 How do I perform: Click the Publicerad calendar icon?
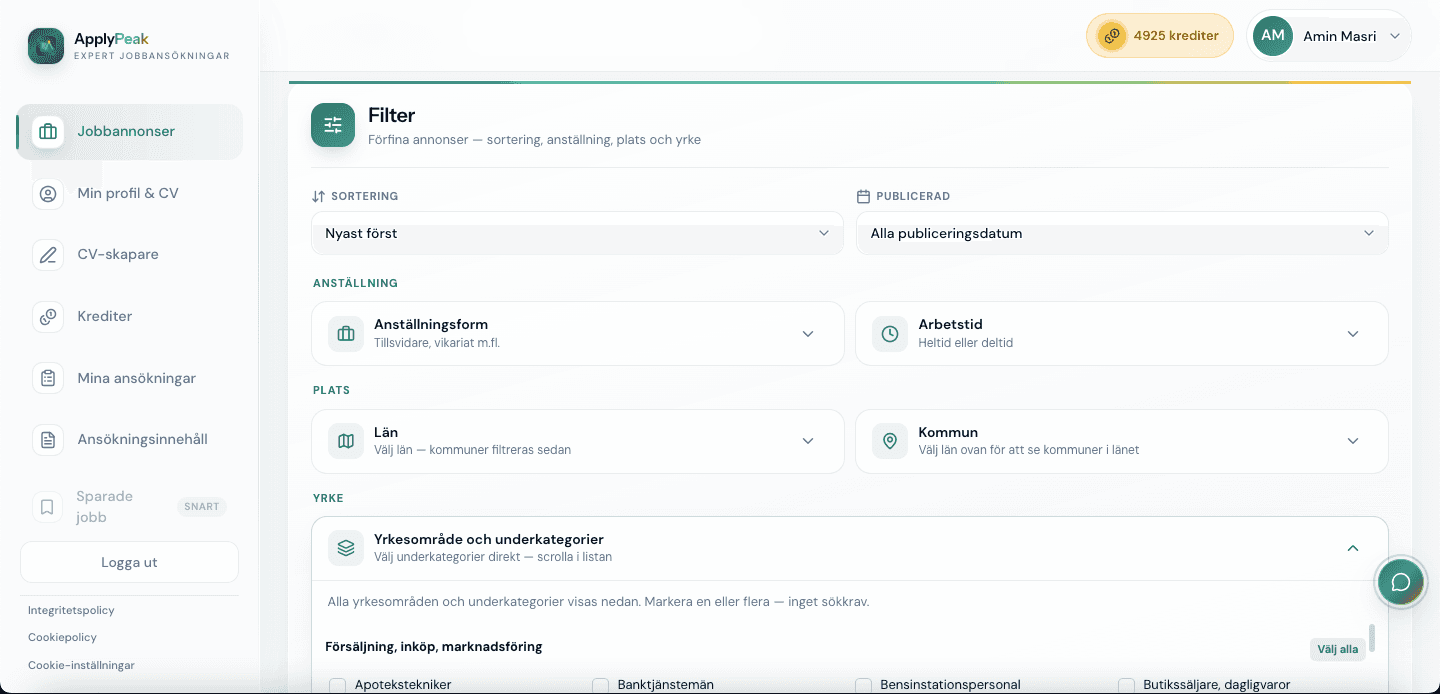(864, 197)
